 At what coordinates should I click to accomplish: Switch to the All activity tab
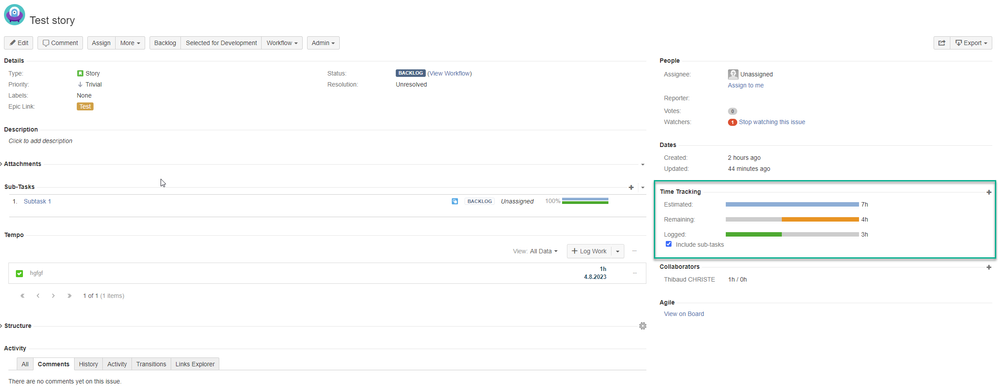25,364
